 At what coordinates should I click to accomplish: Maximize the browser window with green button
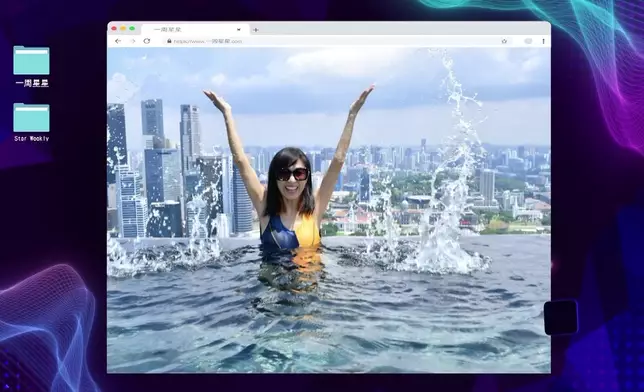pos(132,29)
